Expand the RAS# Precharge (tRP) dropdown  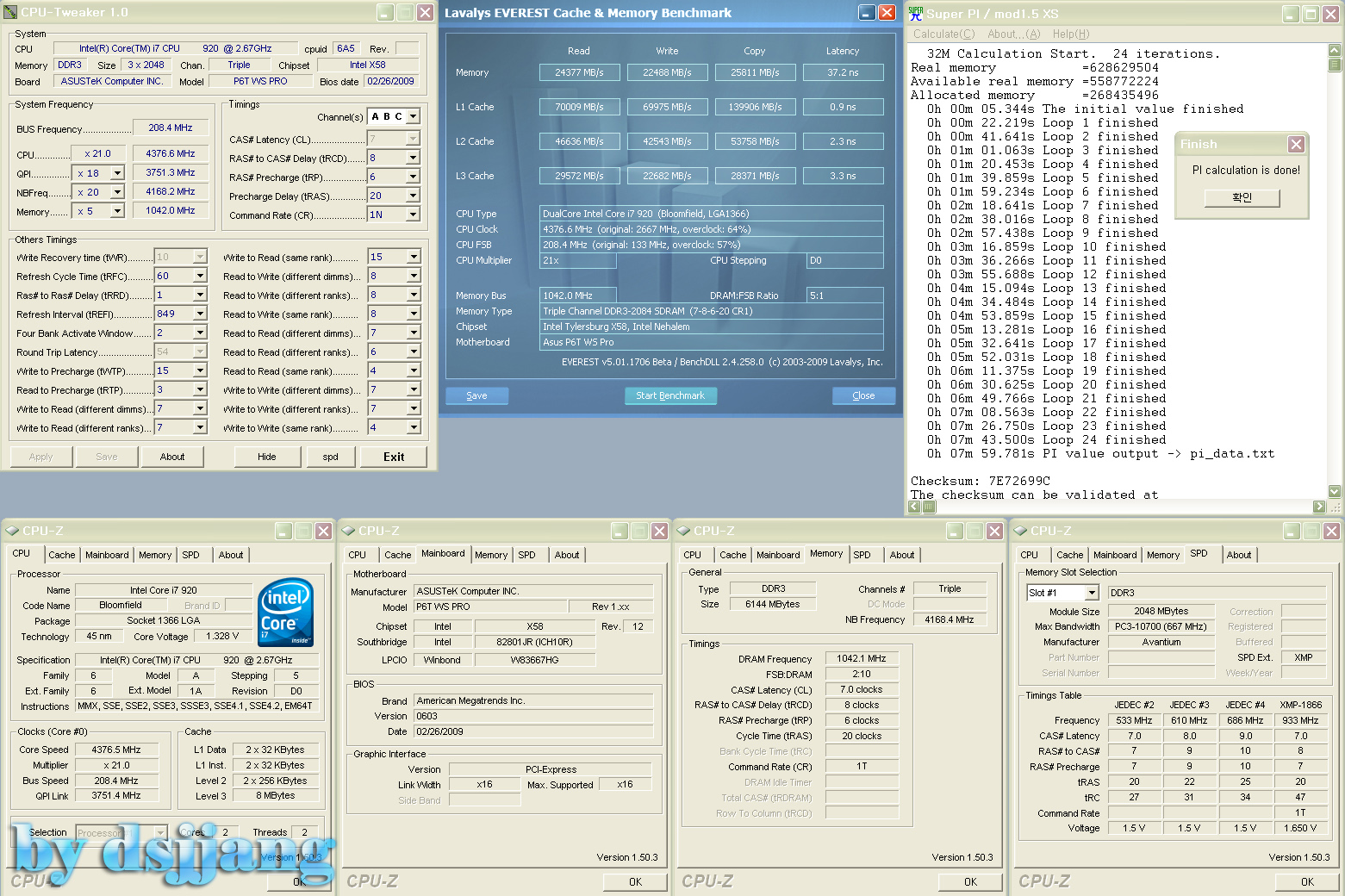click(x=413, y=177)
